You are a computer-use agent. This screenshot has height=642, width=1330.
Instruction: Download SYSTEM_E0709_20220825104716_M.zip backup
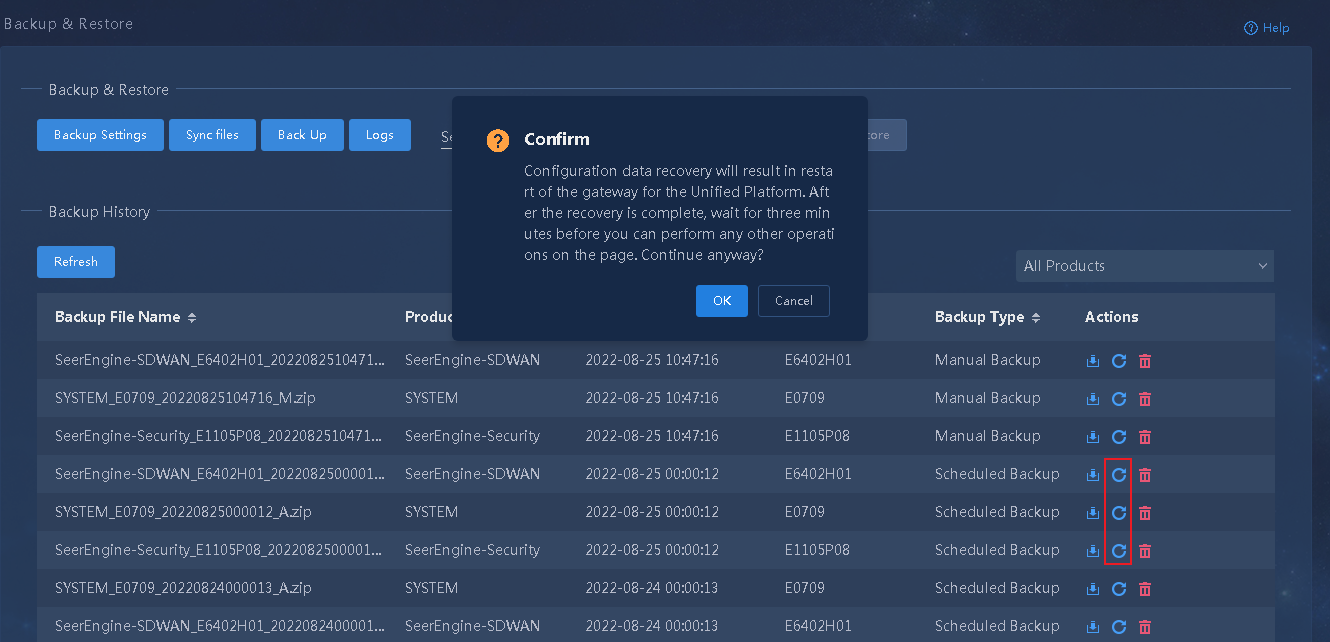1093,399
